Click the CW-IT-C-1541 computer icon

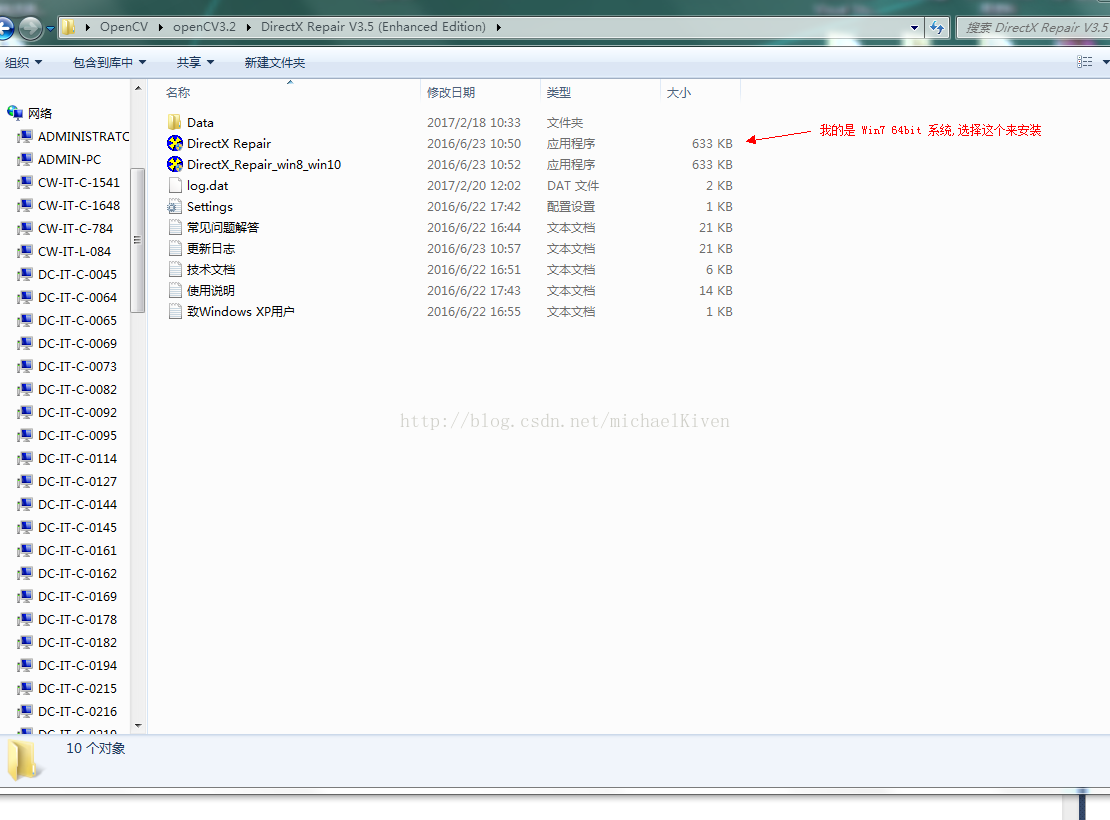[x=25, y=182]
